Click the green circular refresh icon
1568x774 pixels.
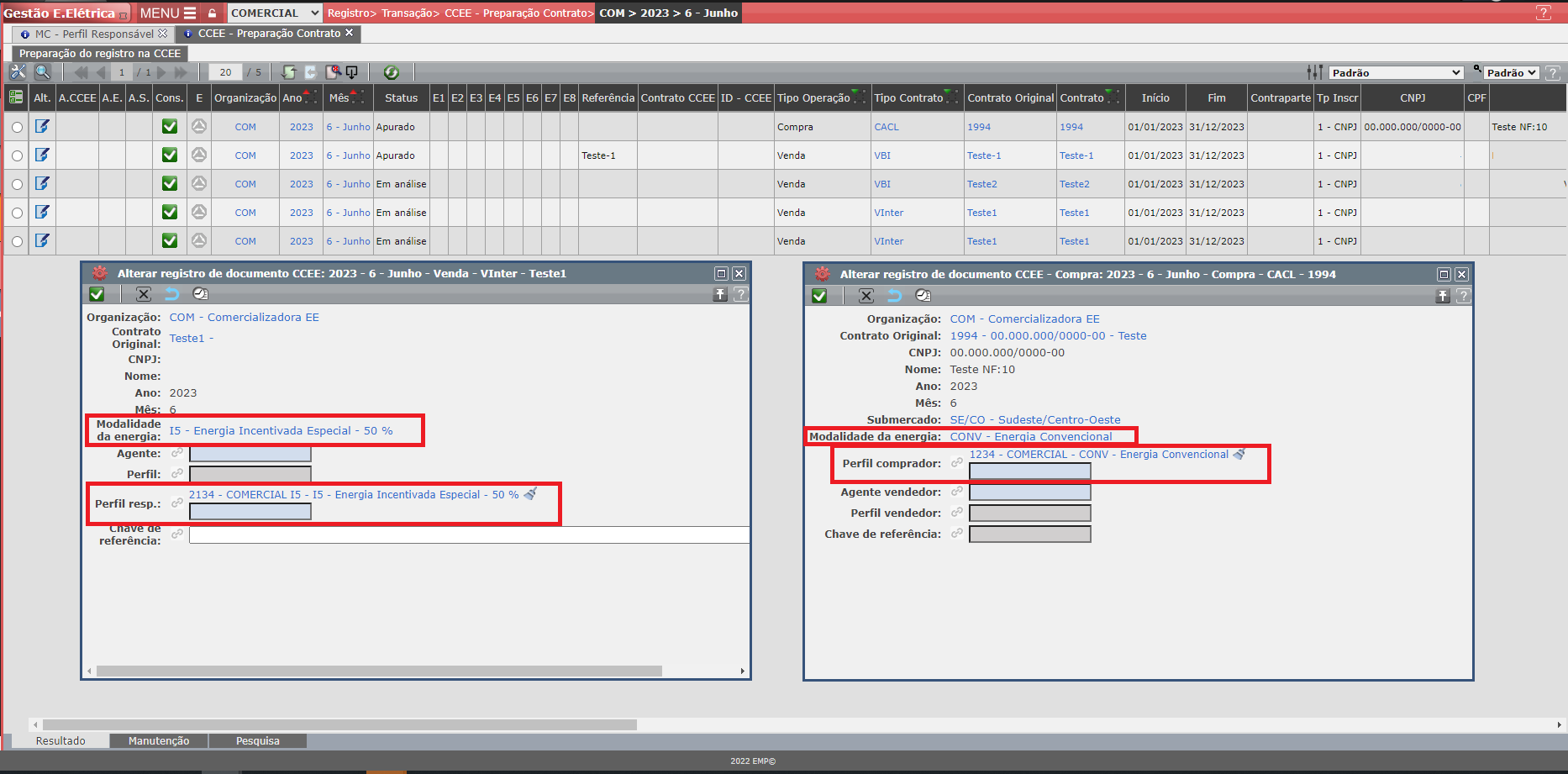tap(391, 72)
